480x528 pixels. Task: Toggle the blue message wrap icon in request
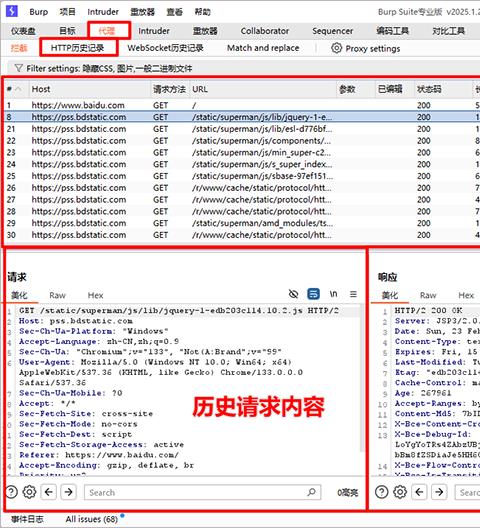pyautogui.click(x=314, y=294)
